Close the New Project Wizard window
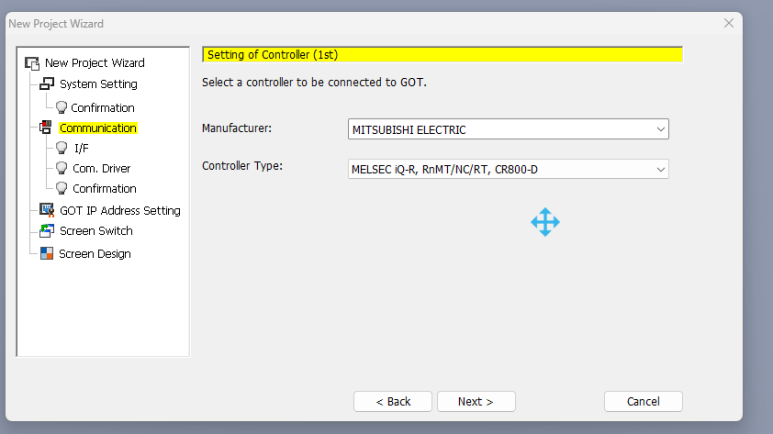 729,23
